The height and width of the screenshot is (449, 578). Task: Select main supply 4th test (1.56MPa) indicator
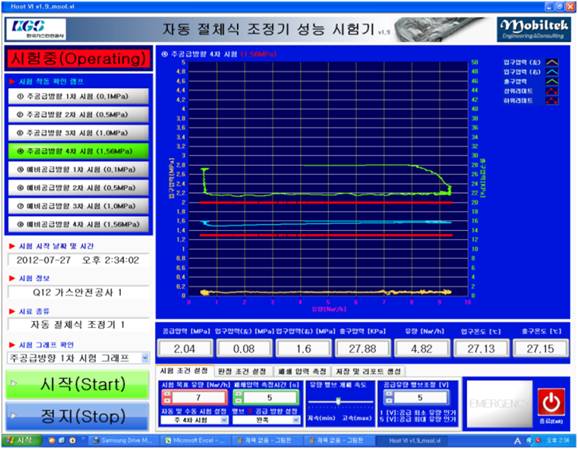pos(78,152)
